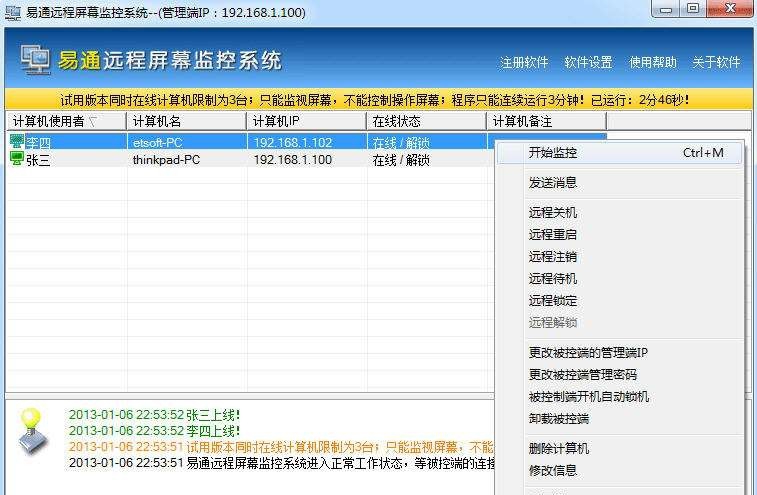
Task: Click the monitor icon beside 李四
Action: coord(17,141)
